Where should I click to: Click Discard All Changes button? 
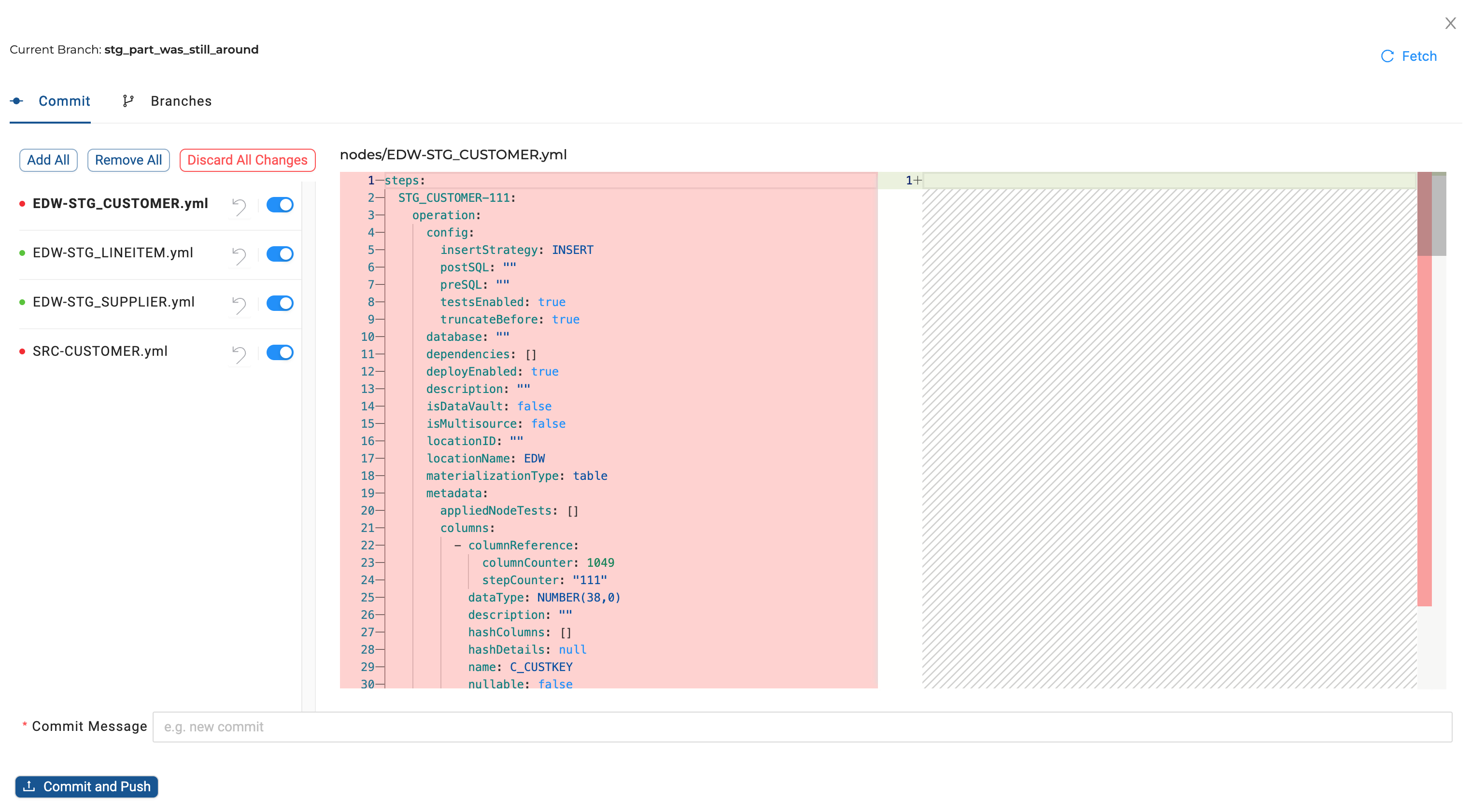tap(247, 160)
